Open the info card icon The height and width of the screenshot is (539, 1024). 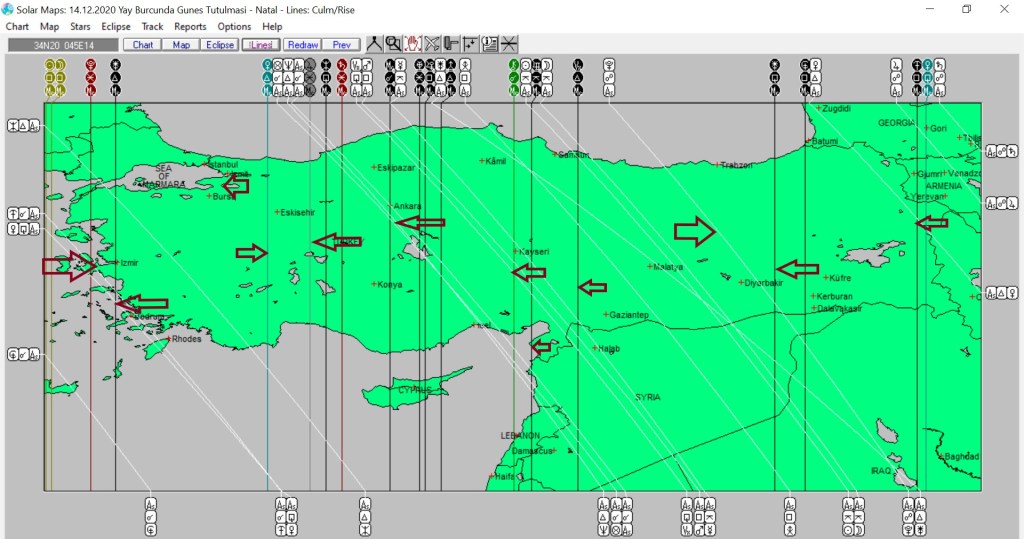pyautogui.click(x=490, y=44)
